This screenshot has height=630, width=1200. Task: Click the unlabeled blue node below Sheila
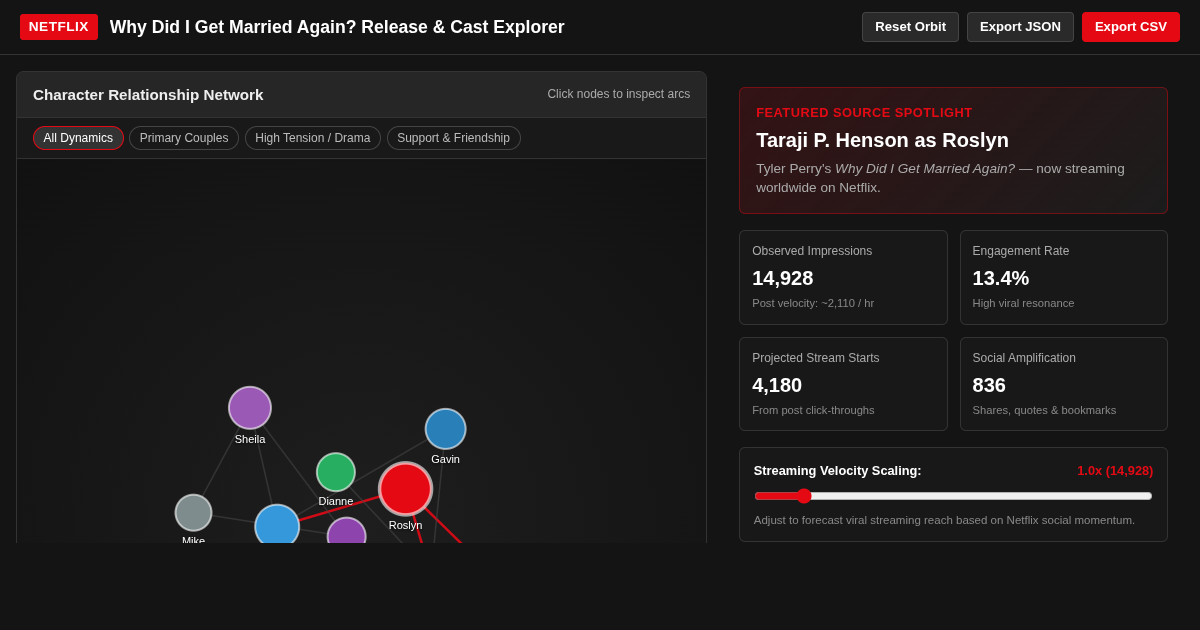click(277, 525)
